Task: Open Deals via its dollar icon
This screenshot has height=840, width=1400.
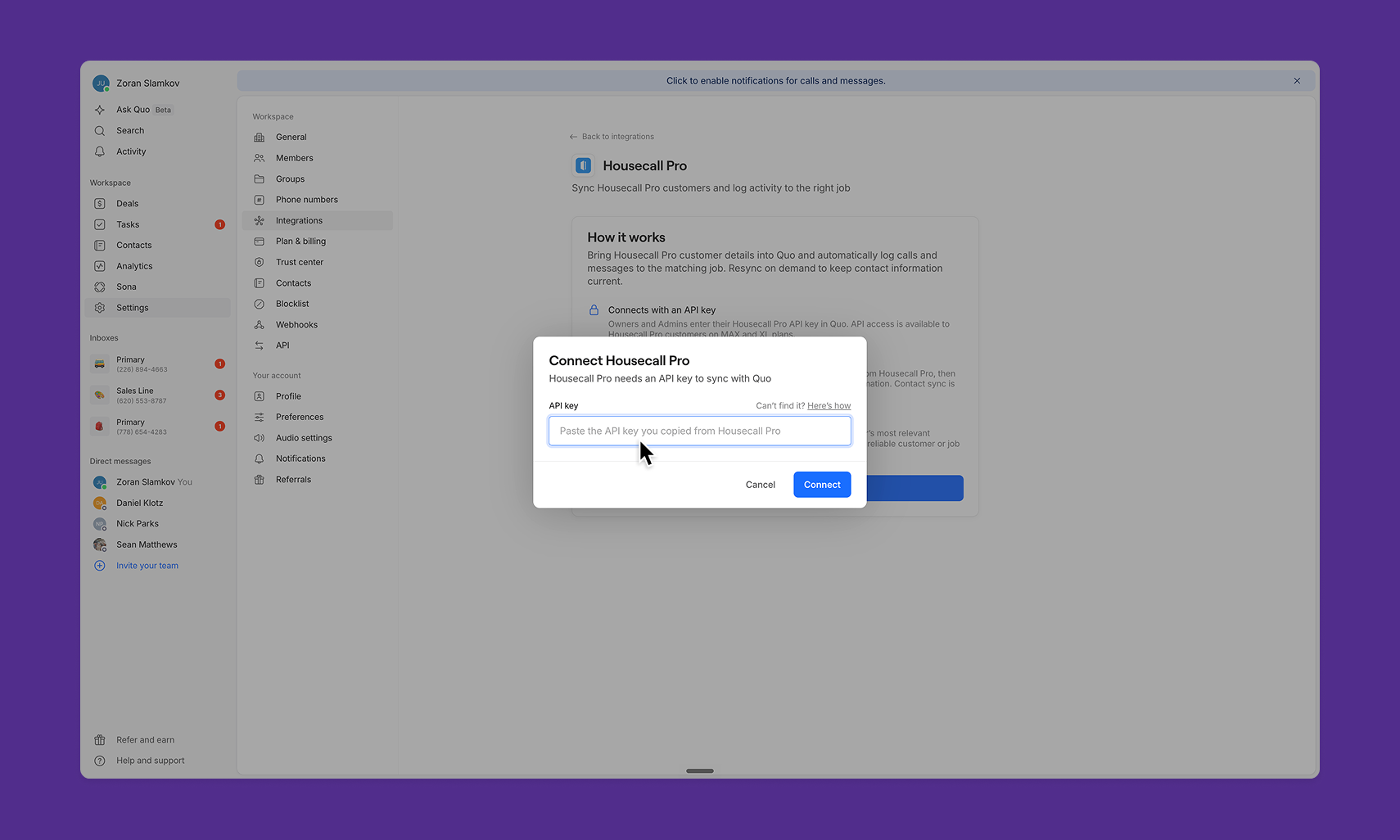Action: (x=100, y=204)
